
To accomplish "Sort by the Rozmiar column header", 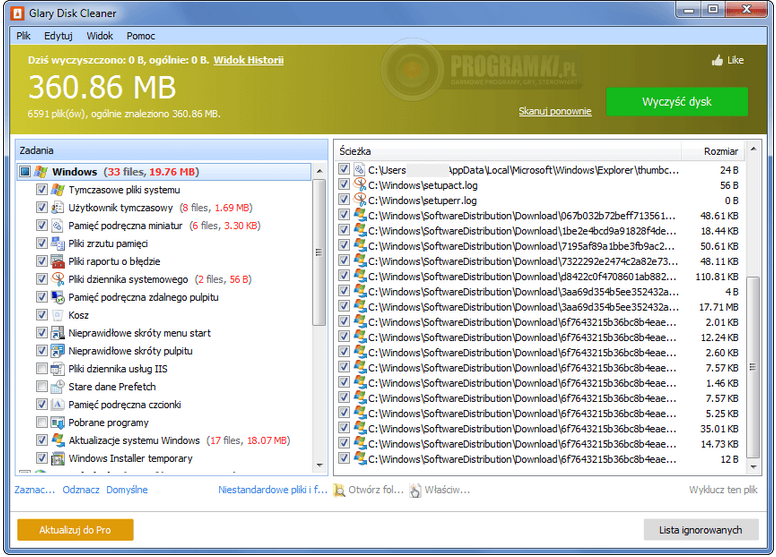I will coord(713,151).
